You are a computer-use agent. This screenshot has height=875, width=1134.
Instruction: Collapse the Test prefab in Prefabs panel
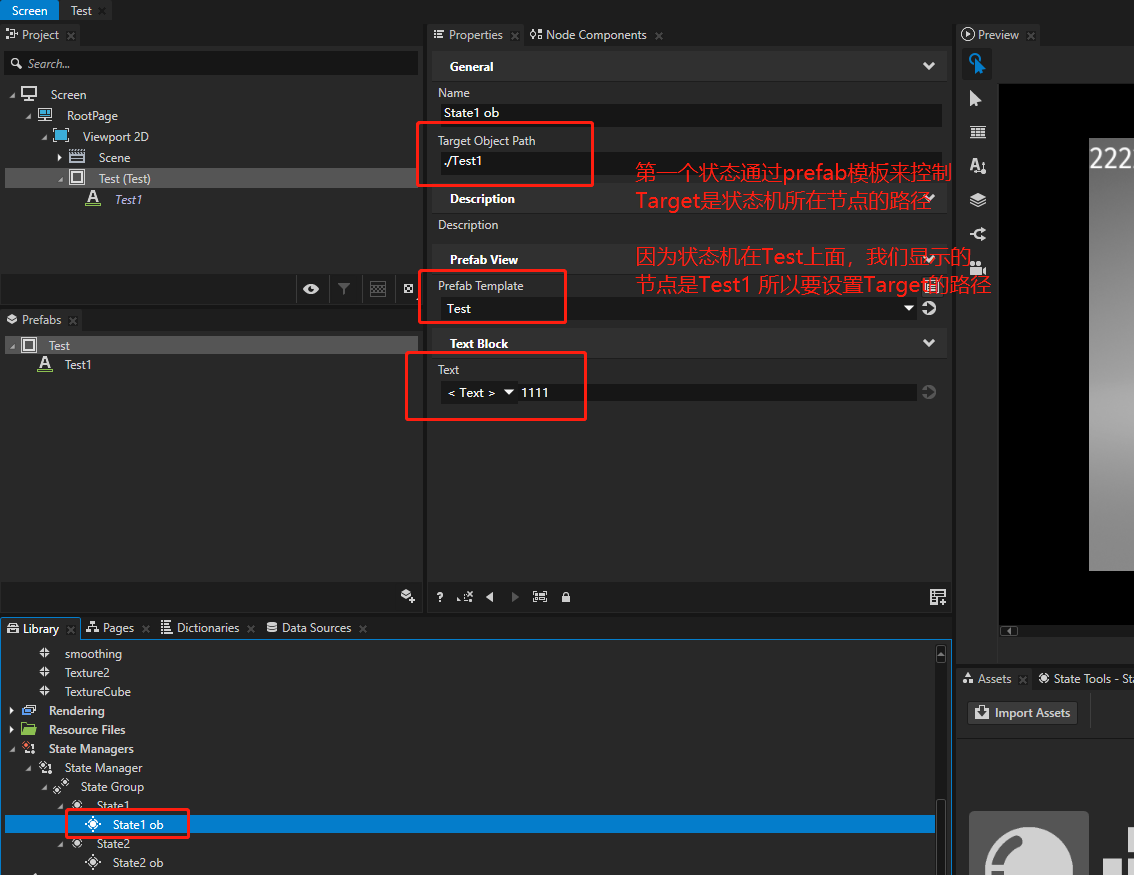coord(12,346)
